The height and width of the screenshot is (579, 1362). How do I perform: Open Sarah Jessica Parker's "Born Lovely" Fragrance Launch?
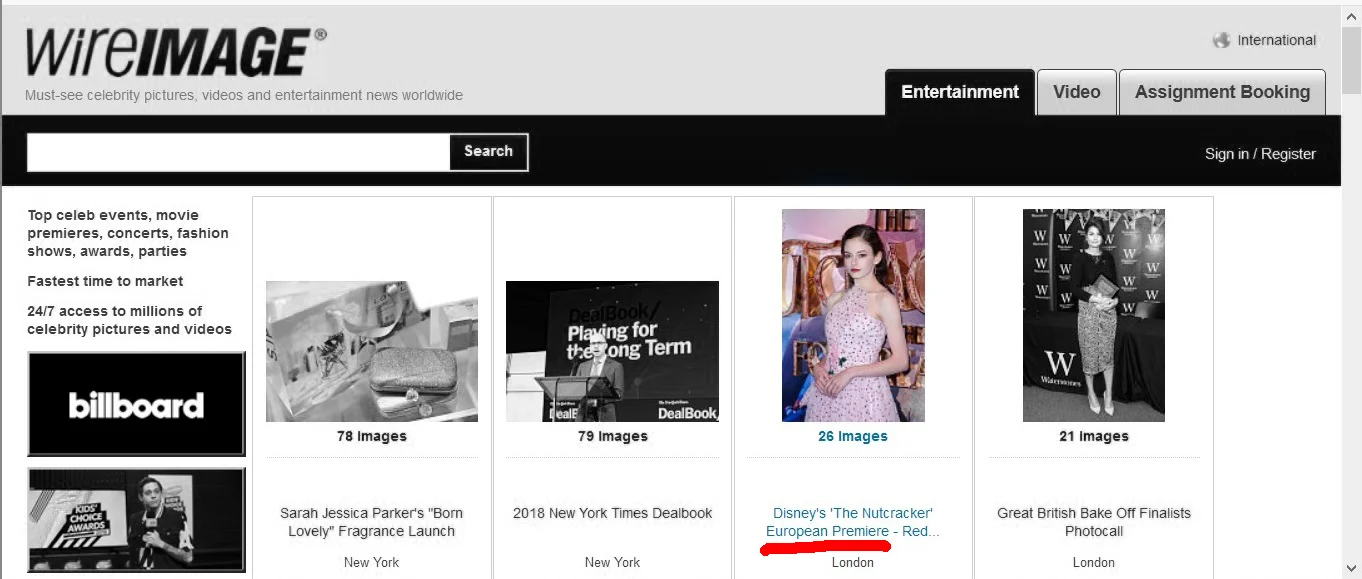pyautogui.click(x=372, y=522)
